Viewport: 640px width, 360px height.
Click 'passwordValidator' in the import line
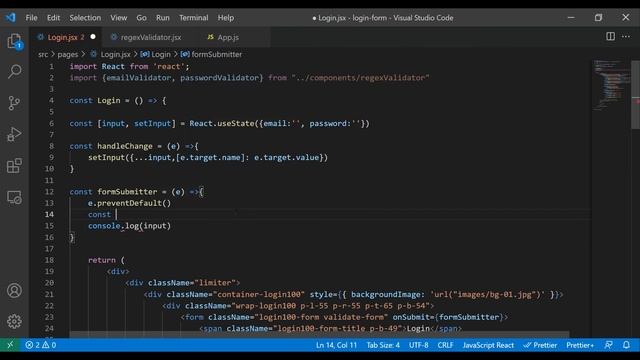click(x=219, y=78)
